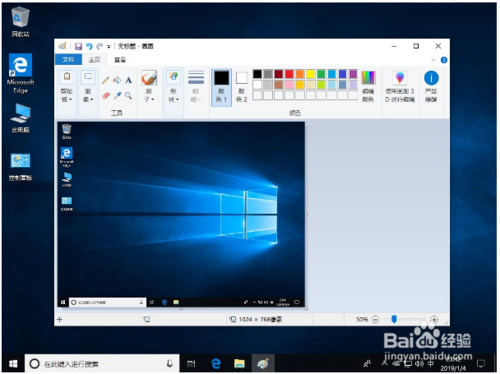The width and height of the screenshot is (500, 374).
Task: Select Color 1 foreground box
Action: [221, 87]
